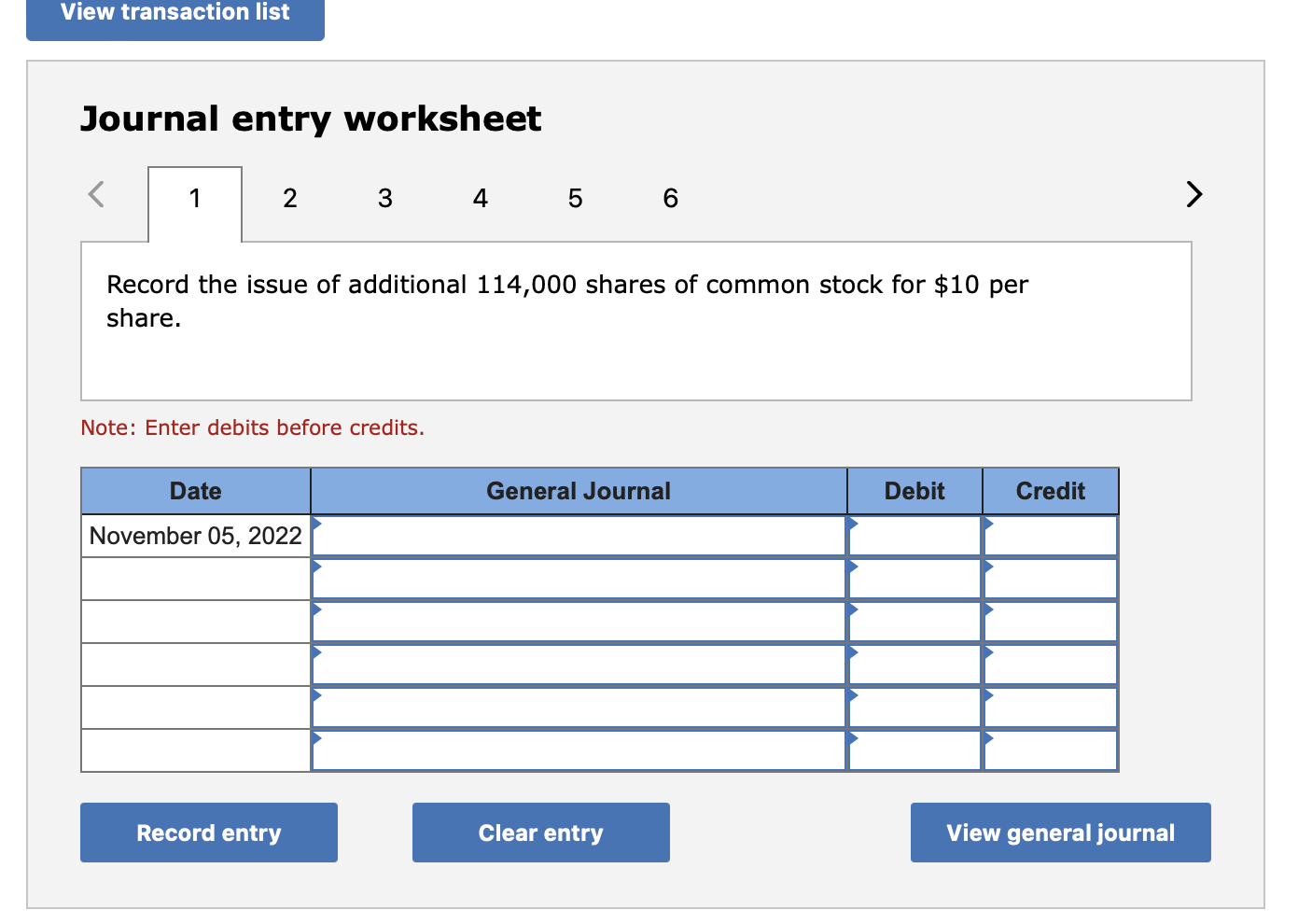Screen dimensions: 1312x924
Task: Click Debit field in fifth row
Action: (914, 707)
